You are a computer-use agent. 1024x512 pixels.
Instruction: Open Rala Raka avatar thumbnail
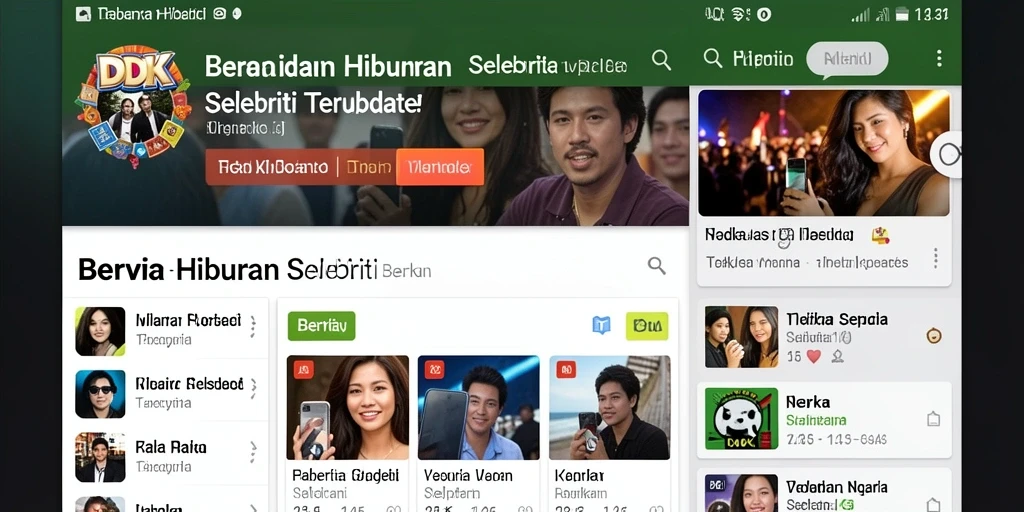(100, 457)
